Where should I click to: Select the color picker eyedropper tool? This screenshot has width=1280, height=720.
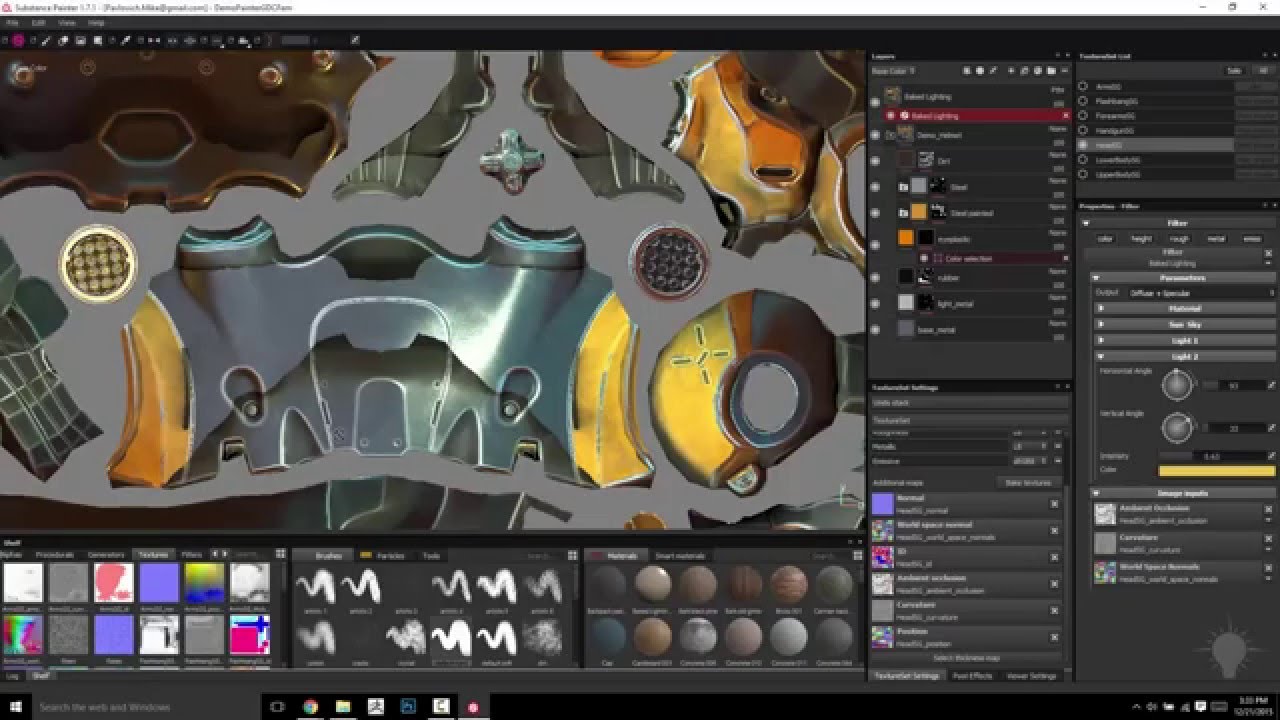point(126,41)
